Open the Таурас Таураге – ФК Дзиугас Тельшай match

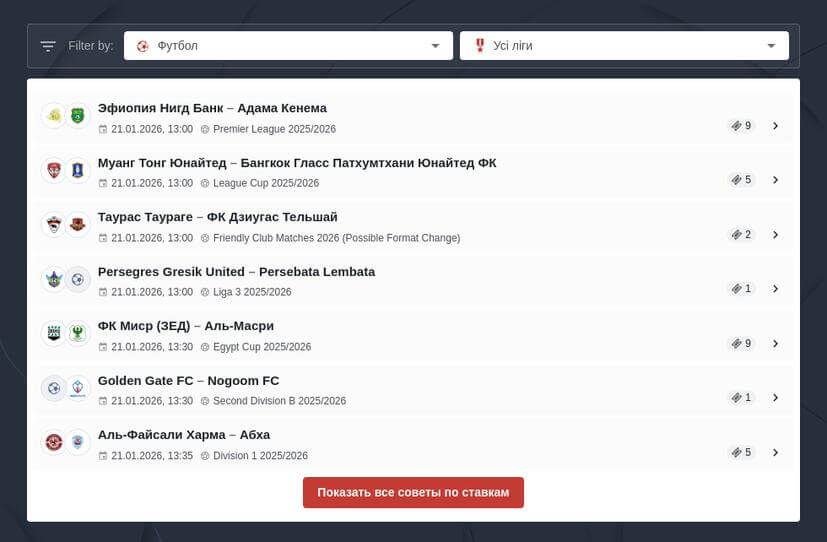[x=218, y=217]
